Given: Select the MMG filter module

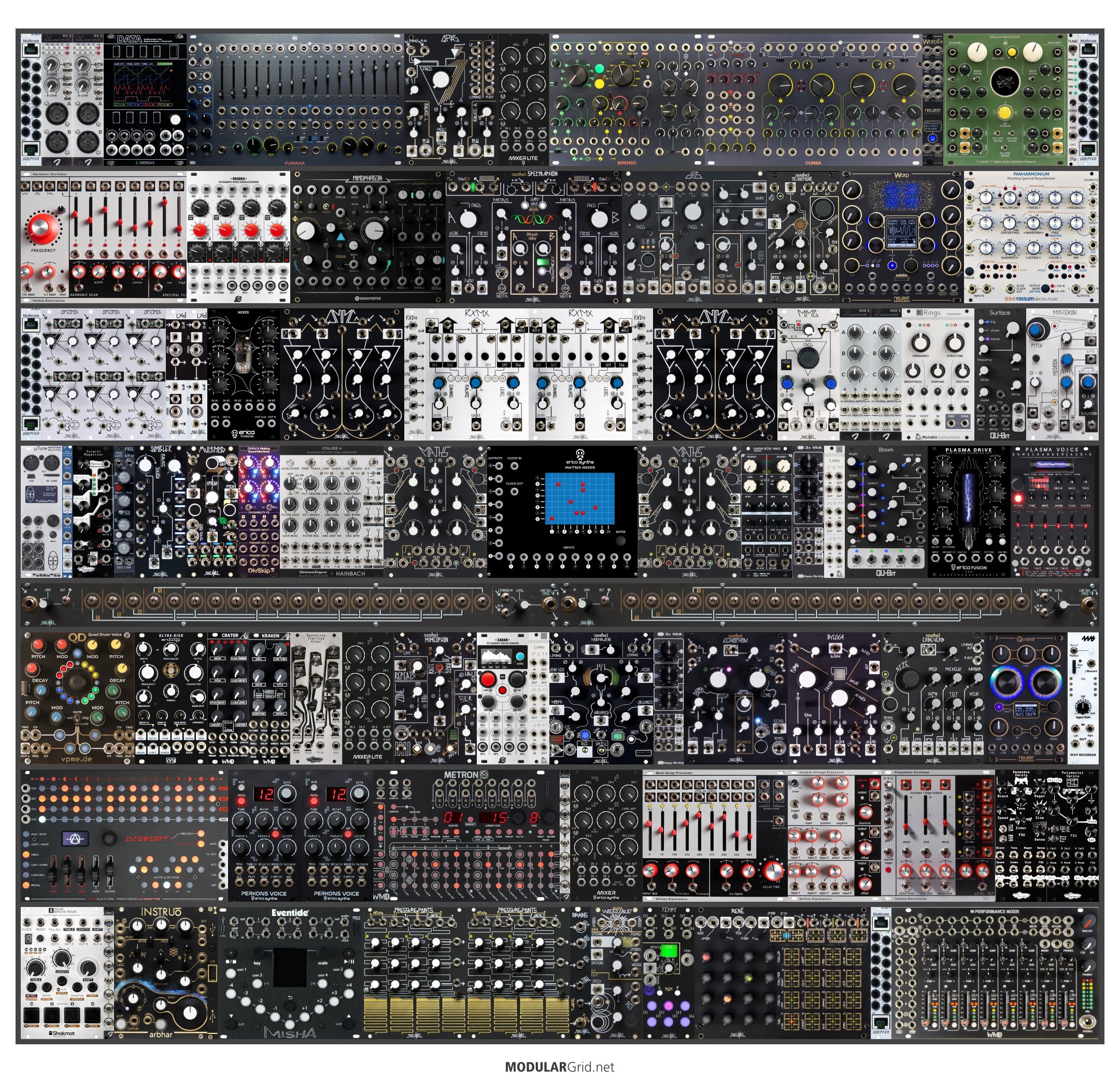Looking at the screenshot, I should (x=809, y=375).
